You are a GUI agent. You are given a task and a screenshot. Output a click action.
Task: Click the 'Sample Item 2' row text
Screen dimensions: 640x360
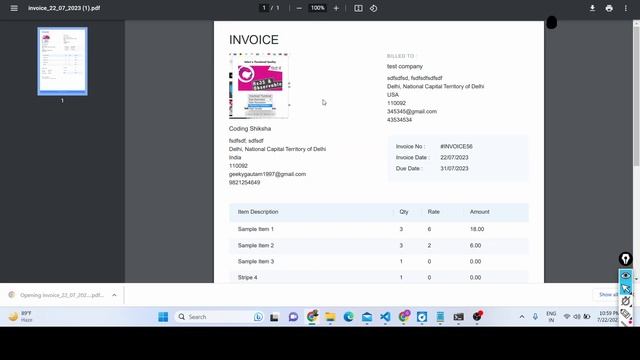(256, 245)
